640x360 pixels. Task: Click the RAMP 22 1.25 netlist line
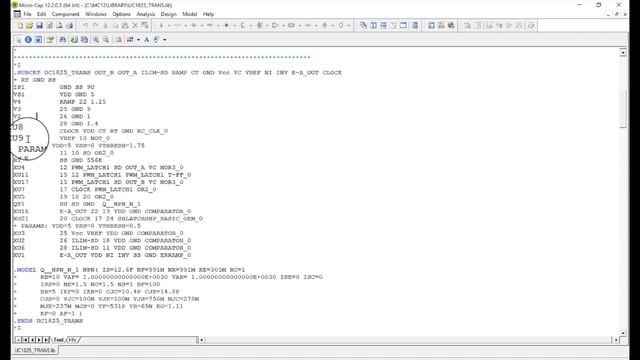(x=60, y=102)
